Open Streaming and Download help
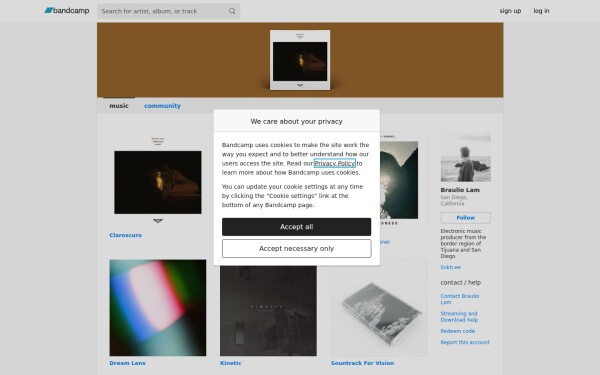Viewport: 600px width, 375px height. point(459,317)
